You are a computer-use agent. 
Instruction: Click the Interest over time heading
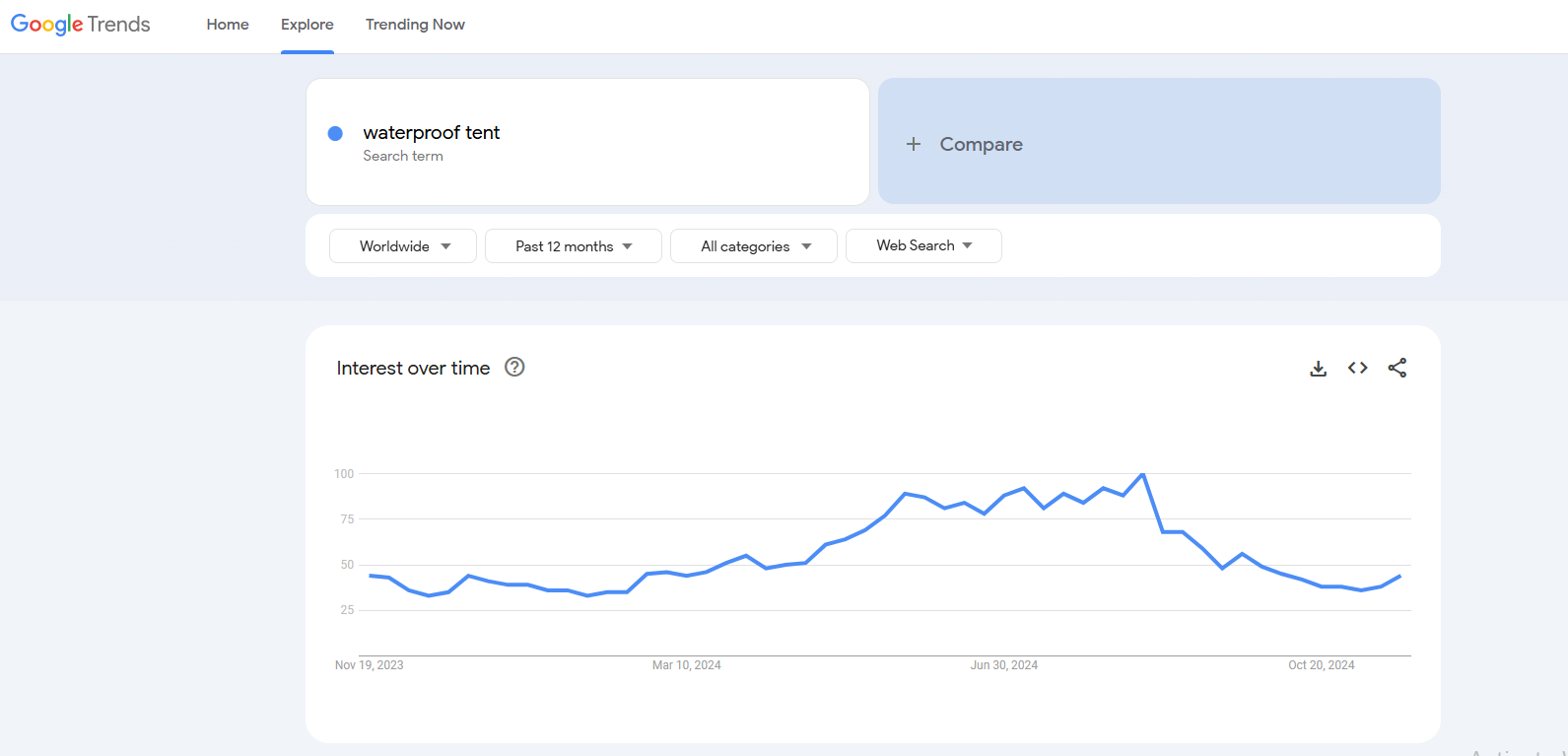pyautogui.click(x=413, y=368)
